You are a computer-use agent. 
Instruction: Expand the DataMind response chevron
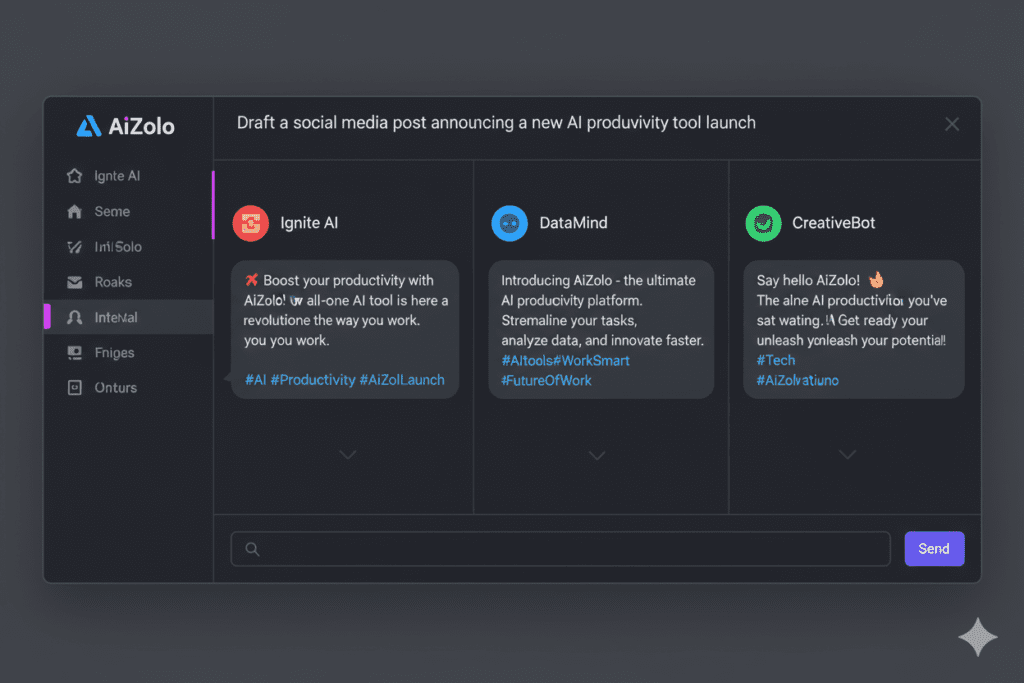point(597,455)
